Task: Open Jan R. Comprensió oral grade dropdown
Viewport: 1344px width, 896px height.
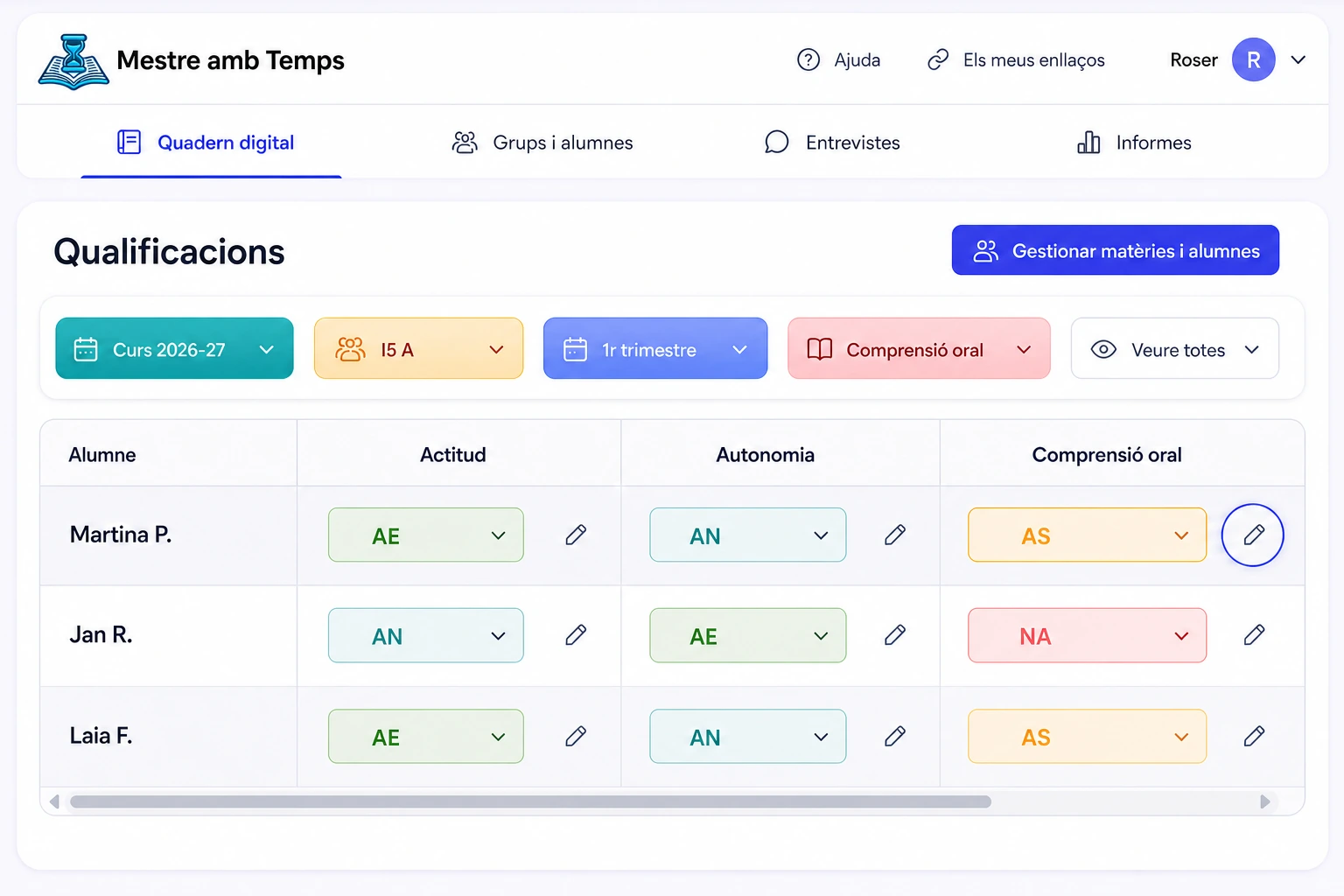Action: point(1087,635)
